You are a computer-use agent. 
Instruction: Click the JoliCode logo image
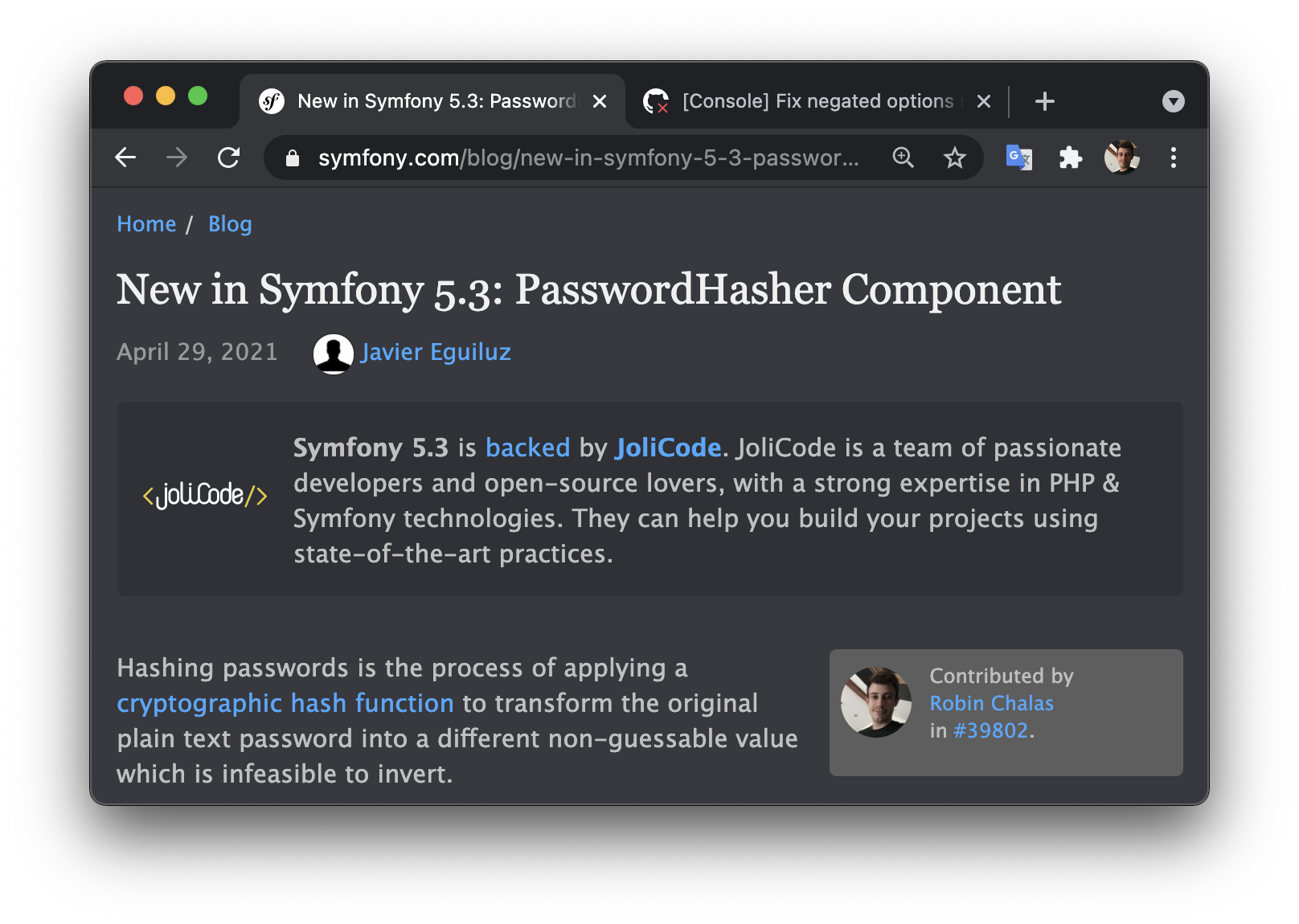(205, 496)
